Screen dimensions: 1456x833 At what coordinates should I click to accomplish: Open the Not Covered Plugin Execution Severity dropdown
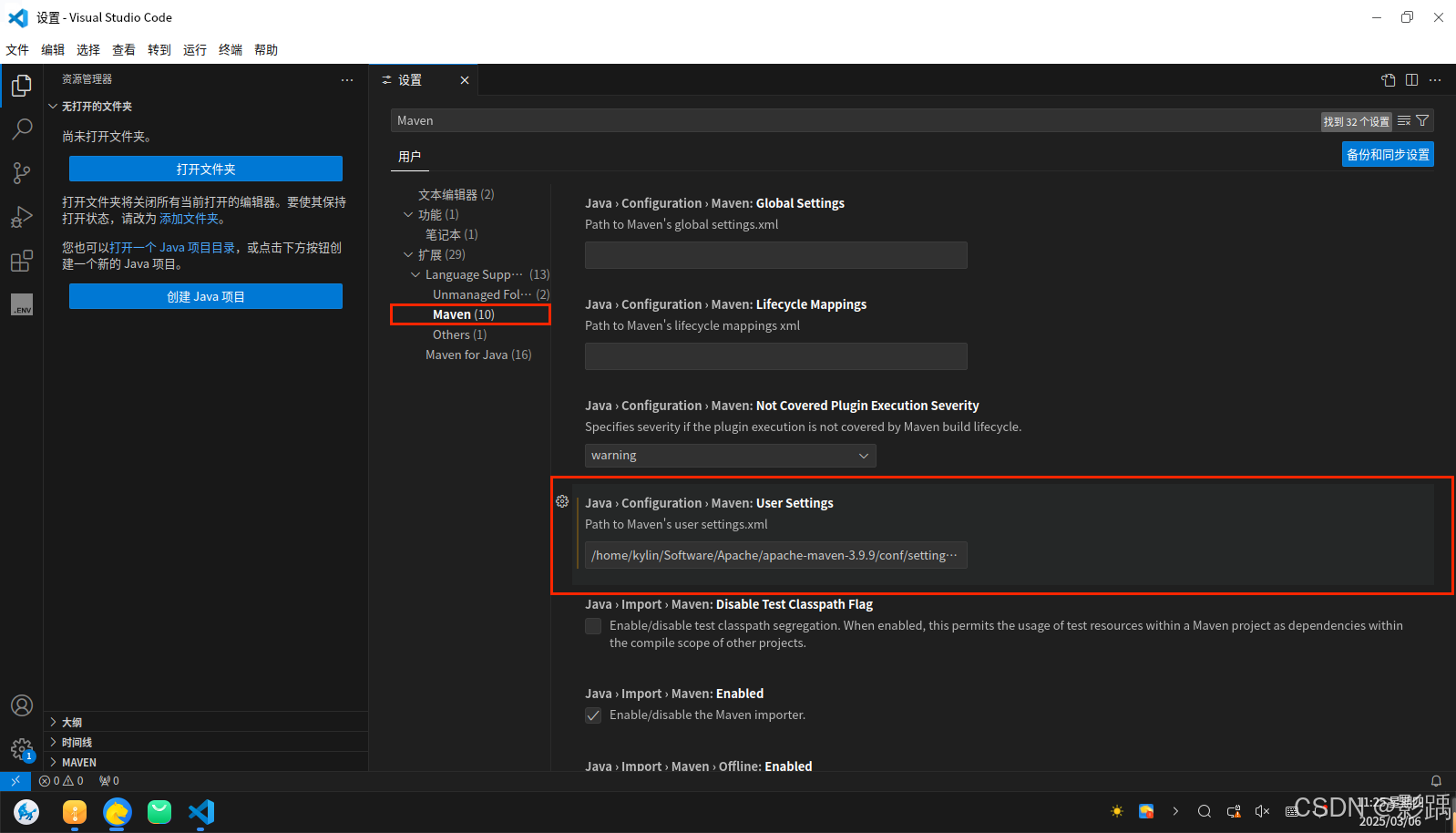click(x=730, y=456)
